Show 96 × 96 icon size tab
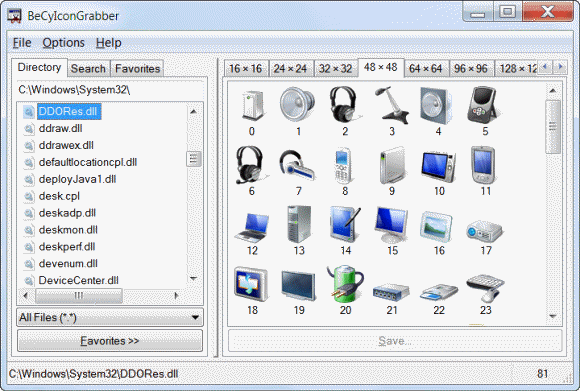Viewport: 580px width, 391px height. [471, 68]
